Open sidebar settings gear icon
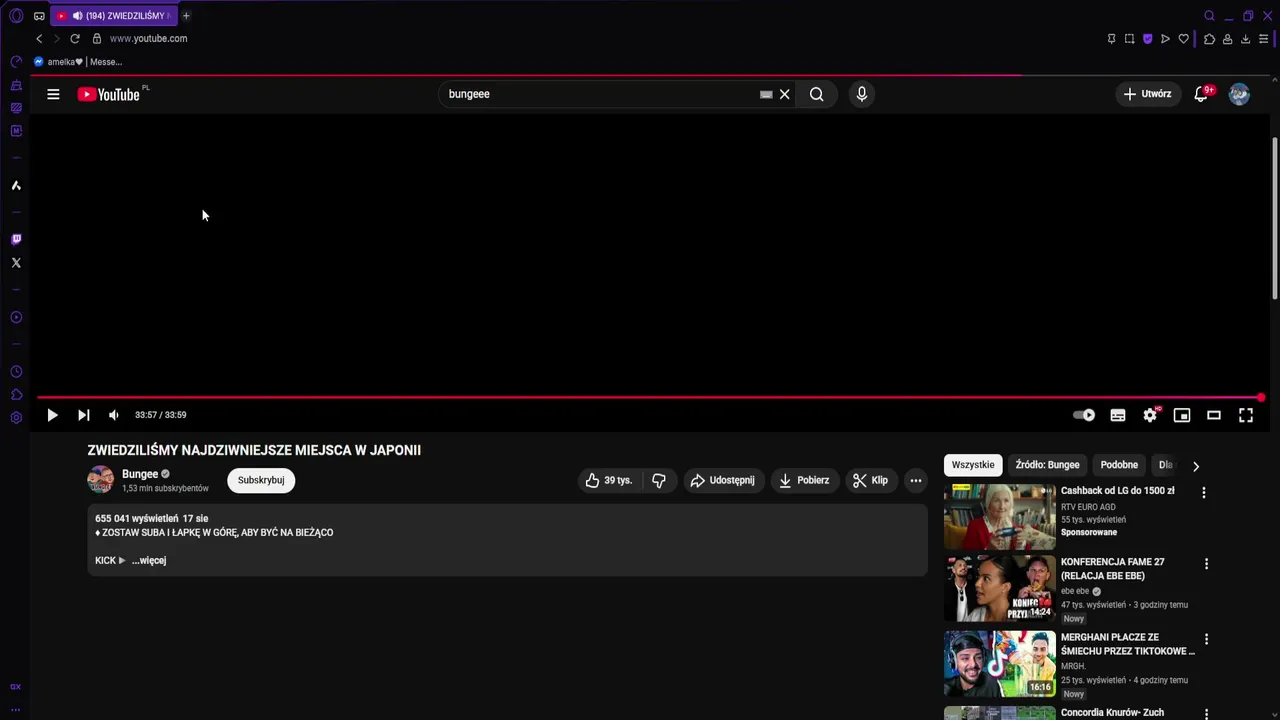Viewport: 1280px width, 720px height. (x=16, y=418)
